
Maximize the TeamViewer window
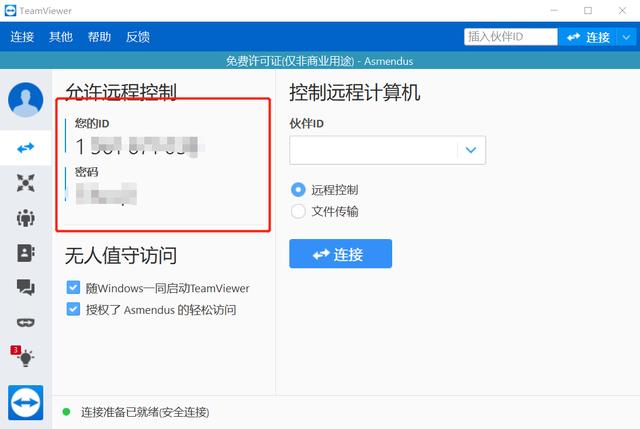[x=588, y=11]
